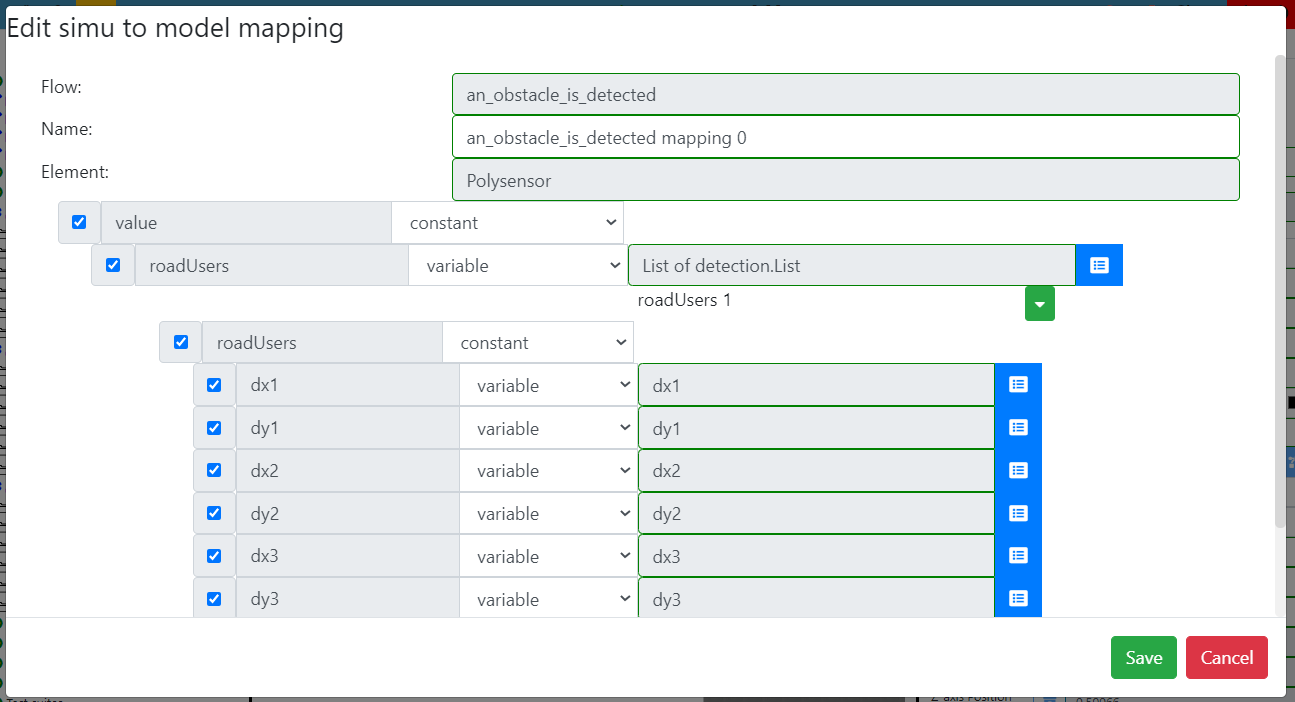Select the dy2 parameter name box
Viewport: 1295px width, 702px height.
pos(348,513)
